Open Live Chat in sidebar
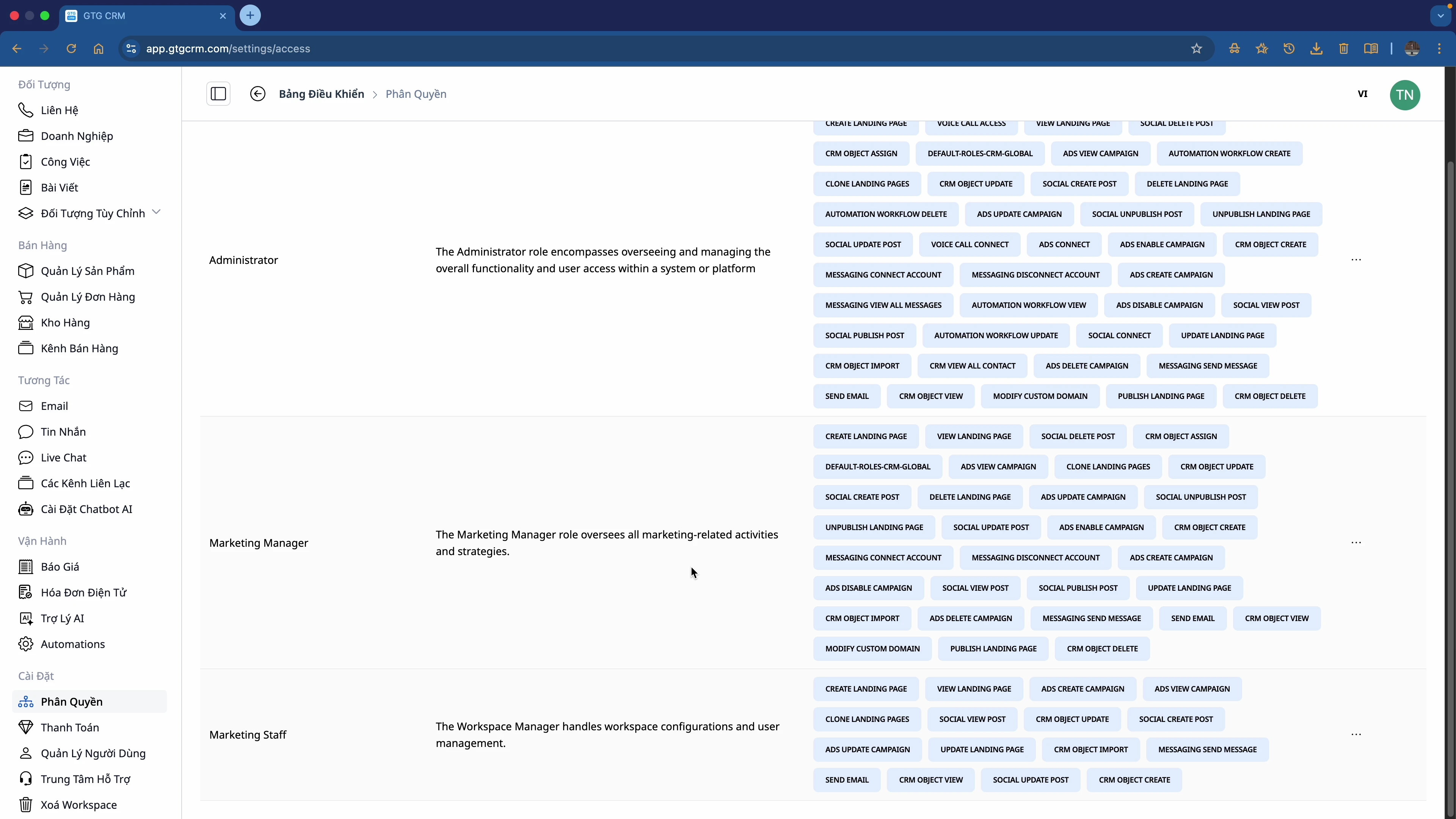This screenshot has width=1456, height=819. (x=63, y=458)
